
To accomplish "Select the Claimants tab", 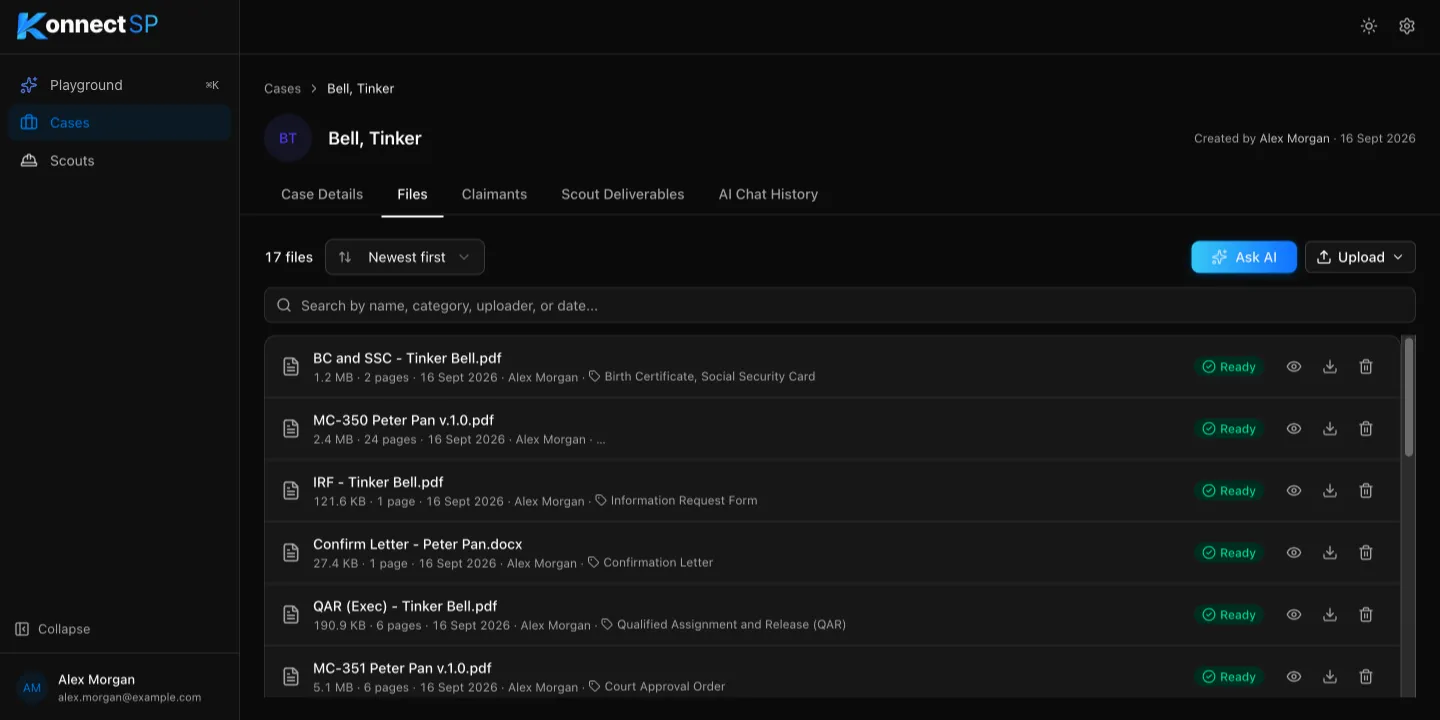I will [494, 194].
